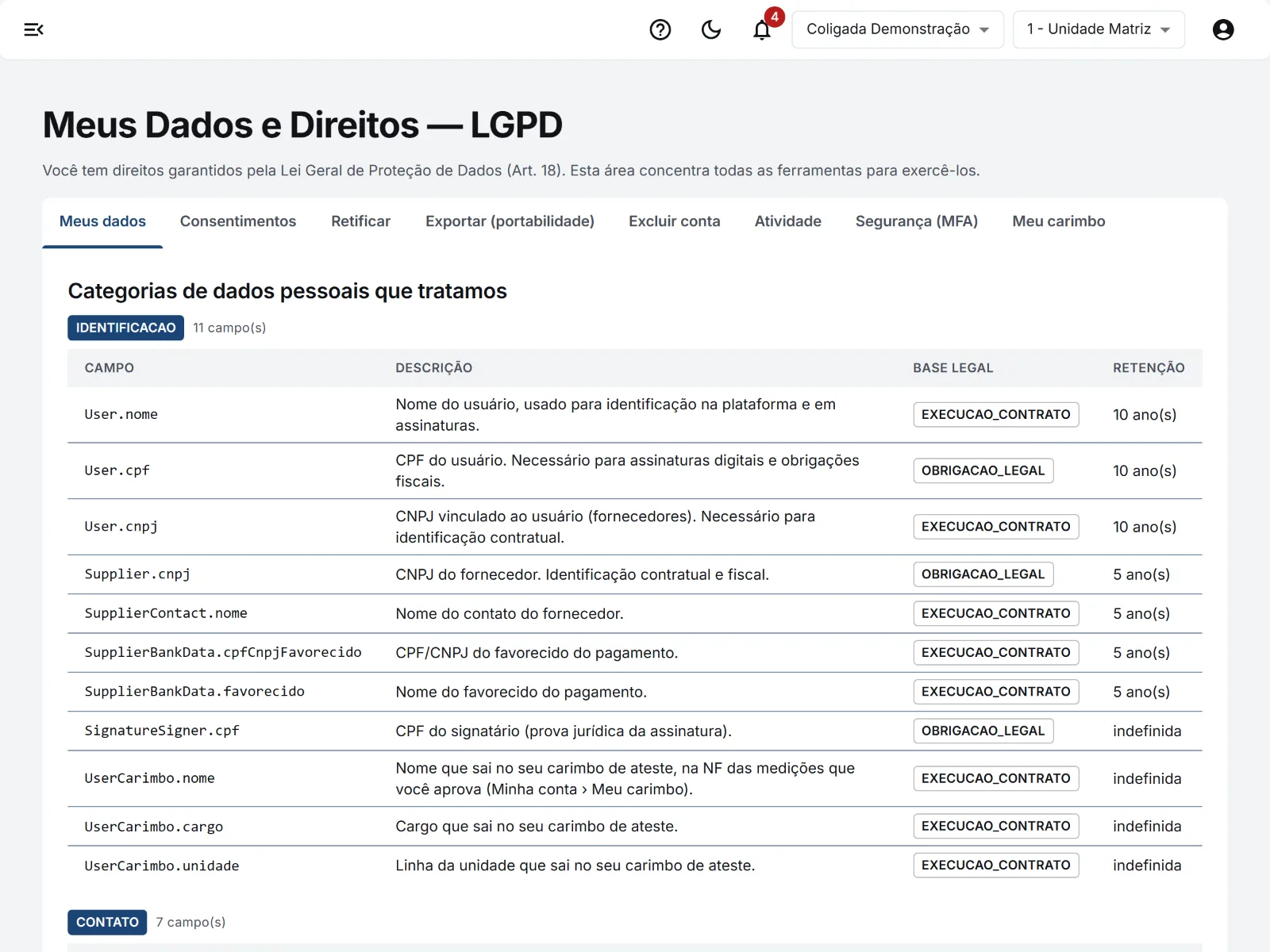Select the Meus dados tab
The height and width of the screenshot is (952, 1270).
coord(102,221)
